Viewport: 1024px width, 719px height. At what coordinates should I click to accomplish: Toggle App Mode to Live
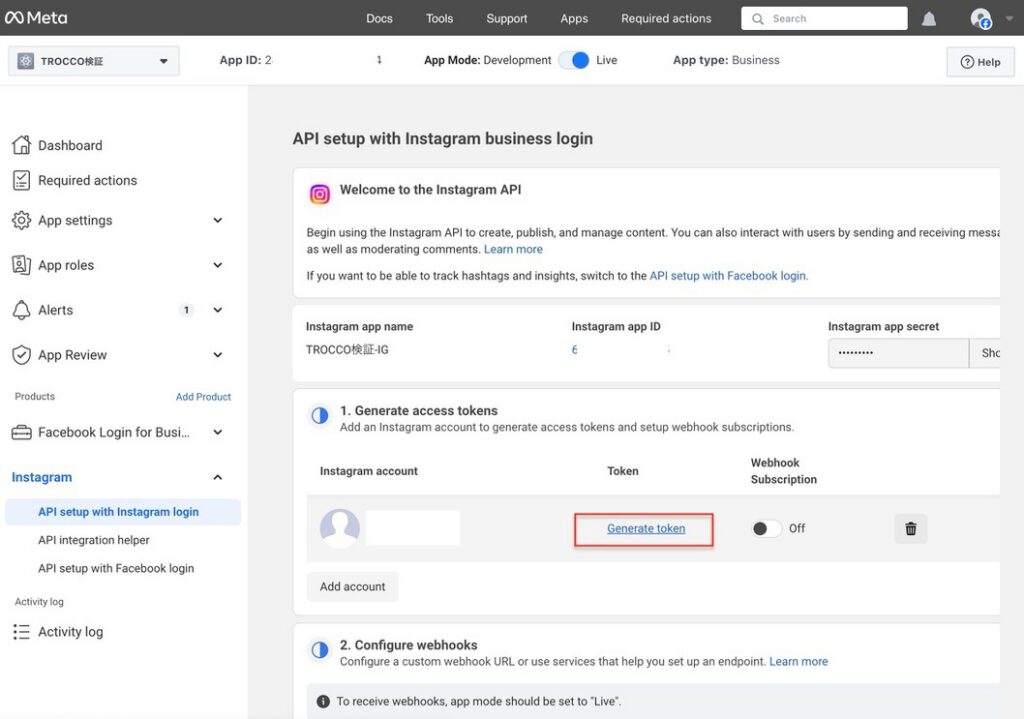[x=574, y=60]
